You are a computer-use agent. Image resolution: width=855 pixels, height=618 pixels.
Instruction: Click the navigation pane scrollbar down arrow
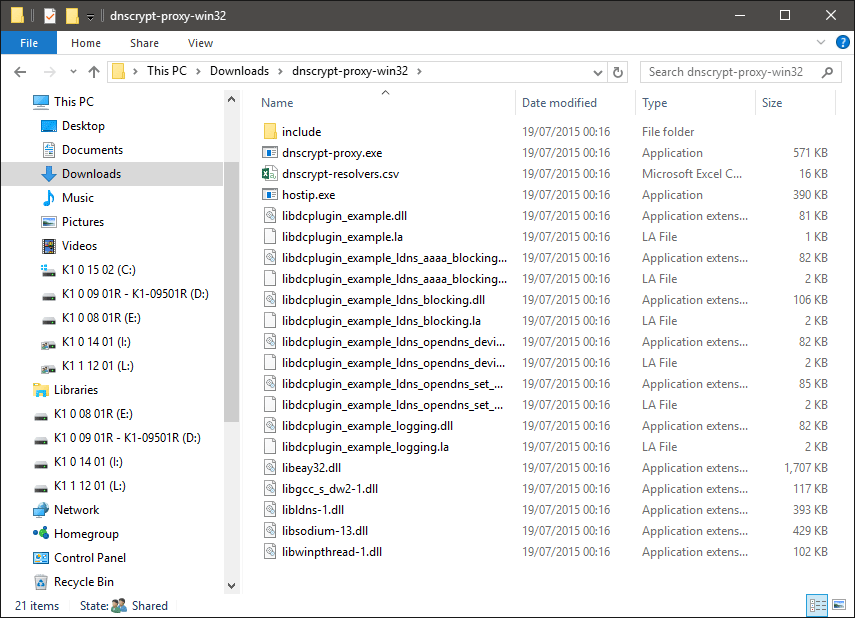232,586
